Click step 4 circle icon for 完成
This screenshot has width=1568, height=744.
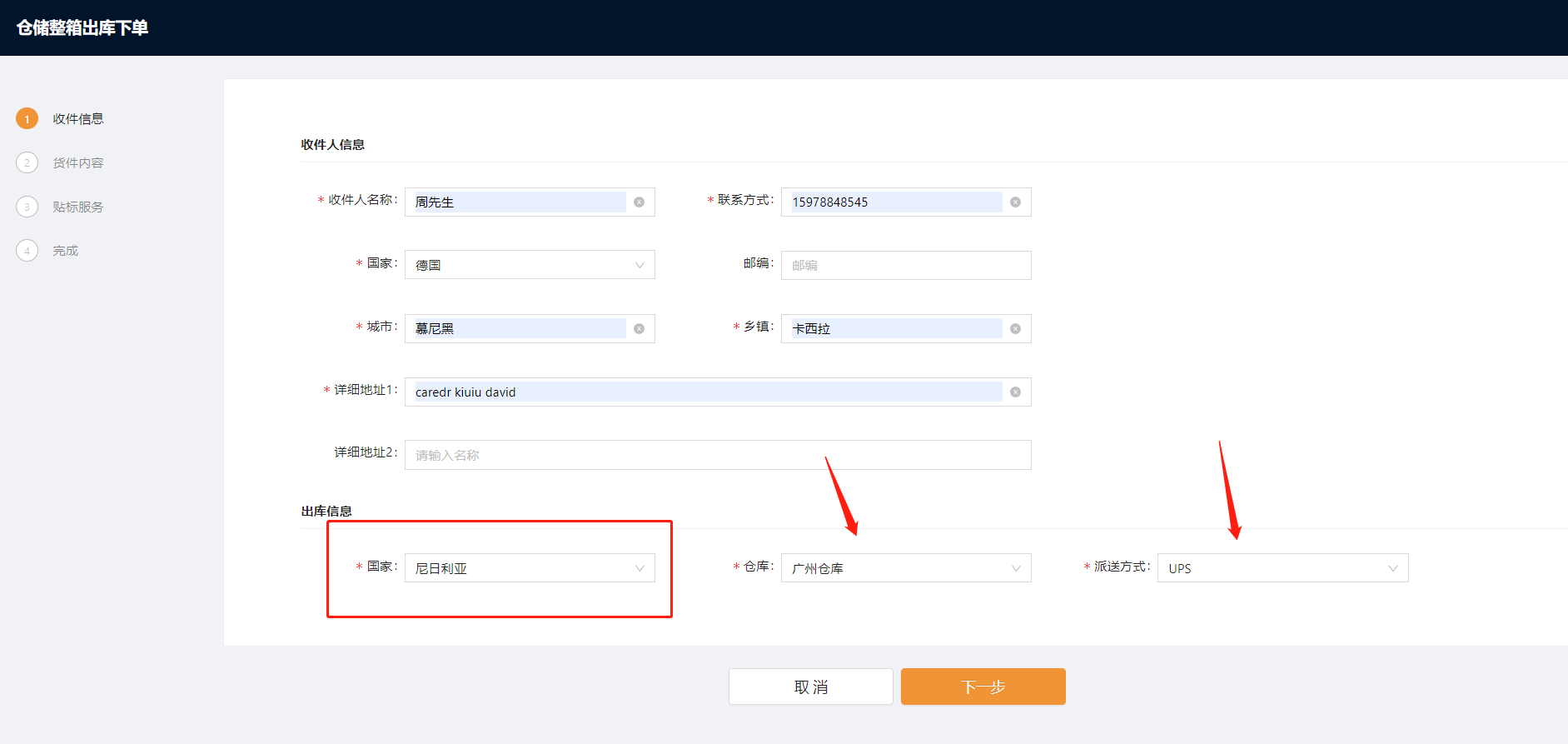point(27,251)
